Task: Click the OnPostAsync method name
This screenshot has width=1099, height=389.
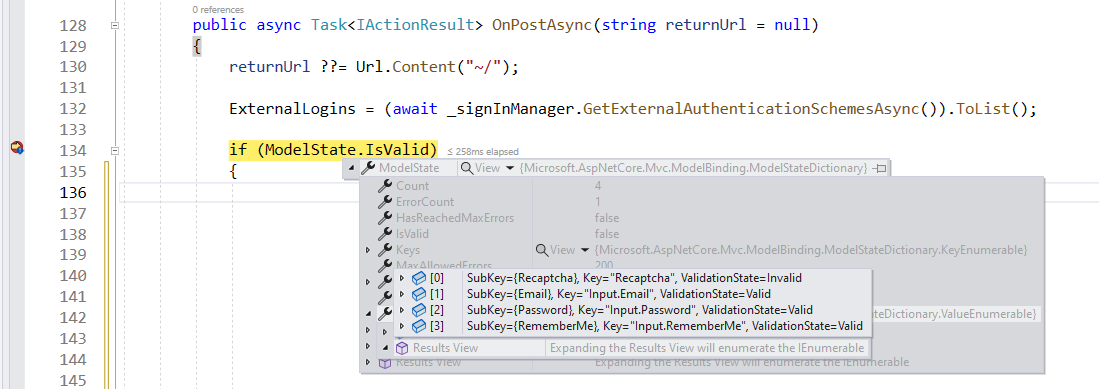Action: coord(542,26)
